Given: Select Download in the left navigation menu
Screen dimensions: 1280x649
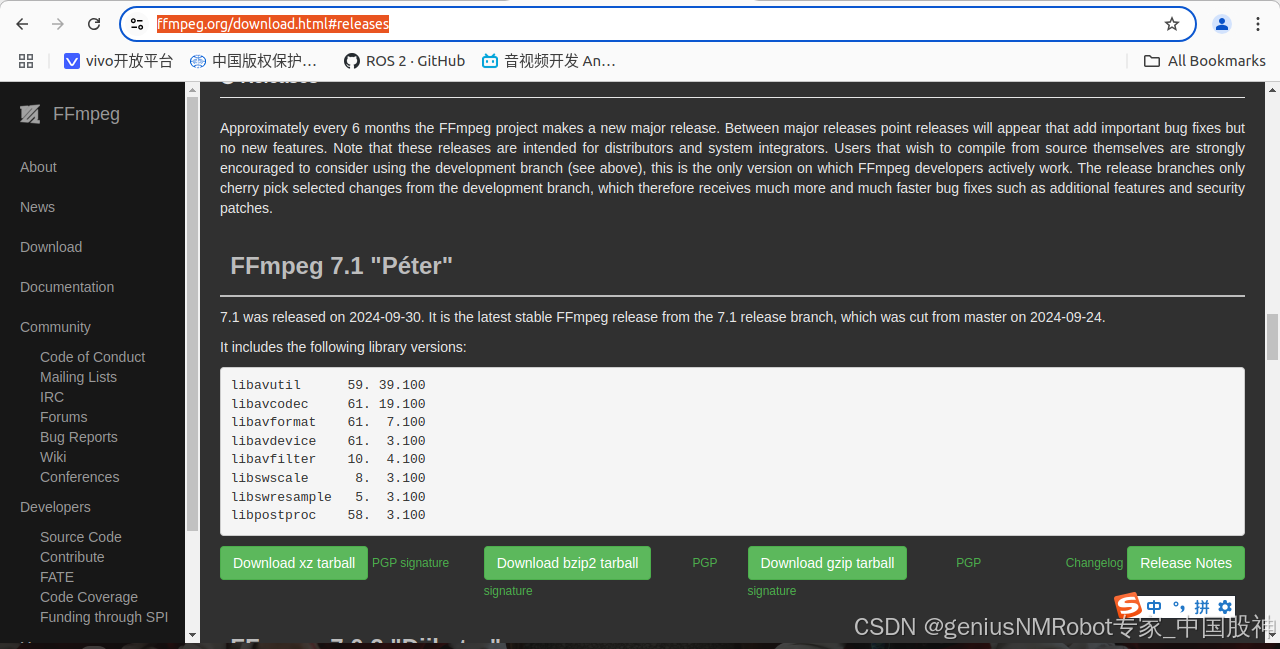Looking at the screenshot, I should (50, 247).
